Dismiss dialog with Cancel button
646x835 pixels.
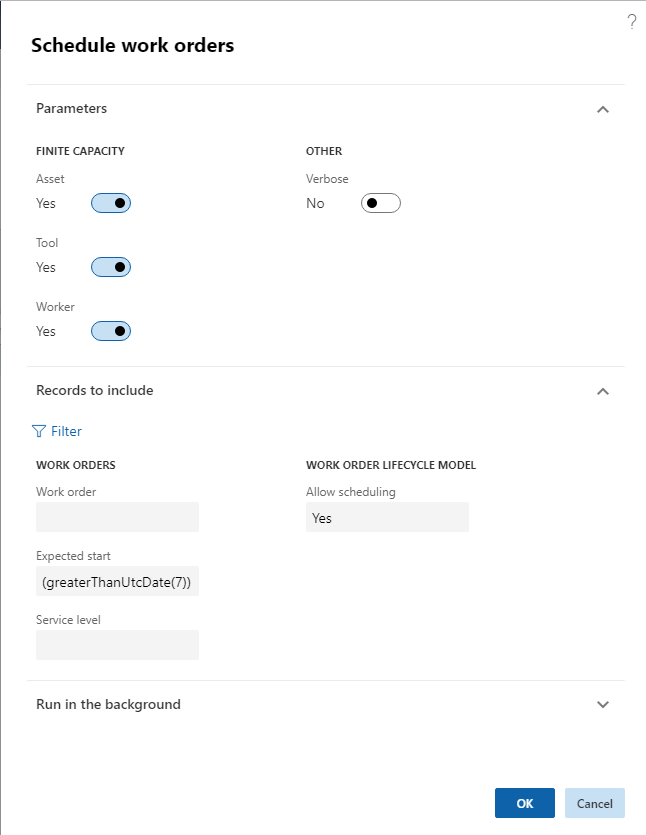pyautogui.click(x=595, y=803)
